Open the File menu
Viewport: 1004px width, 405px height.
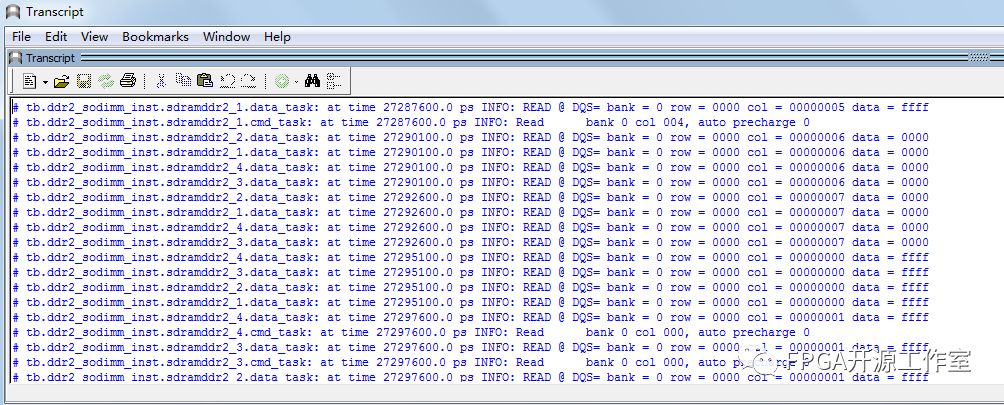(21, 37)
